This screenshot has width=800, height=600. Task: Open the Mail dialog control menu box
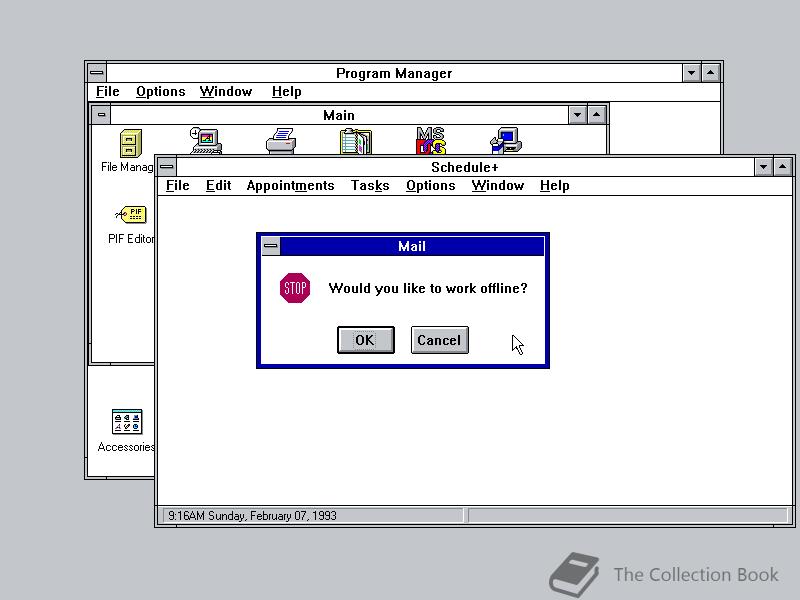point(271,246)
